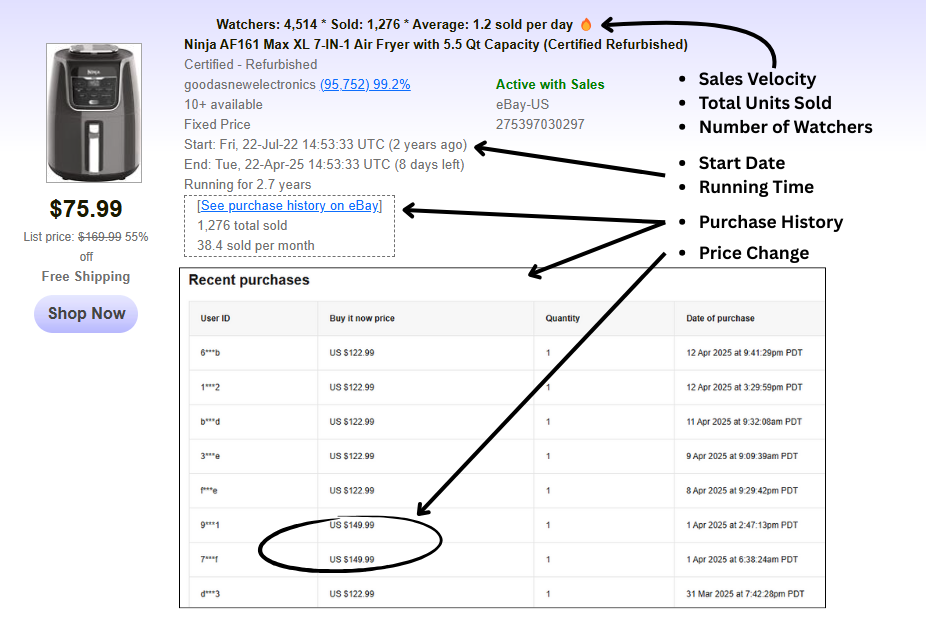Click the 31 Mar 2025 purchase date
The image size is (926, 626).
(745, 594)
